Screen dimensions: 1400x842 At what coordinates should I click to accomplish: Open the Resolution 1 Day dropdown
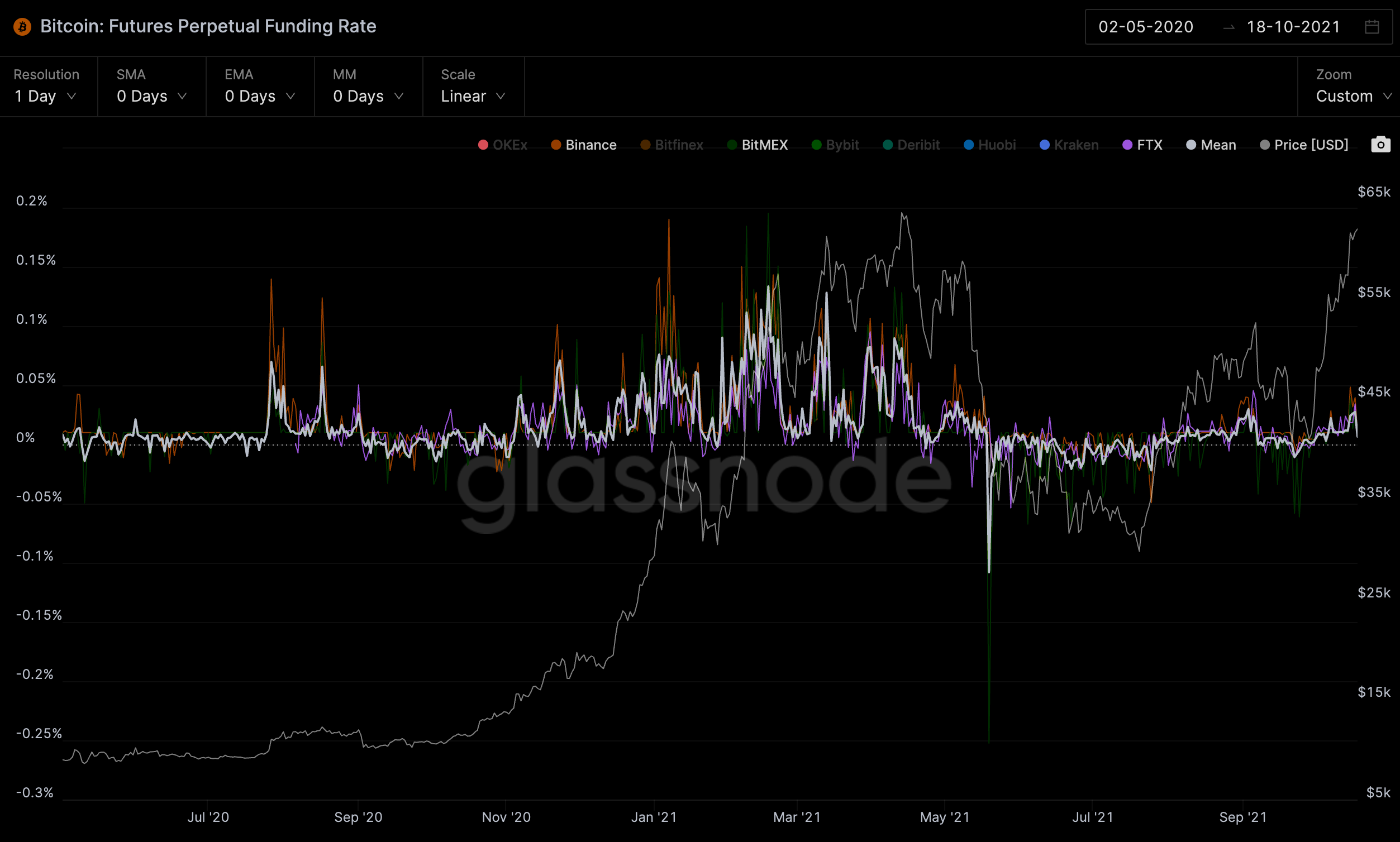coord(45,96)
